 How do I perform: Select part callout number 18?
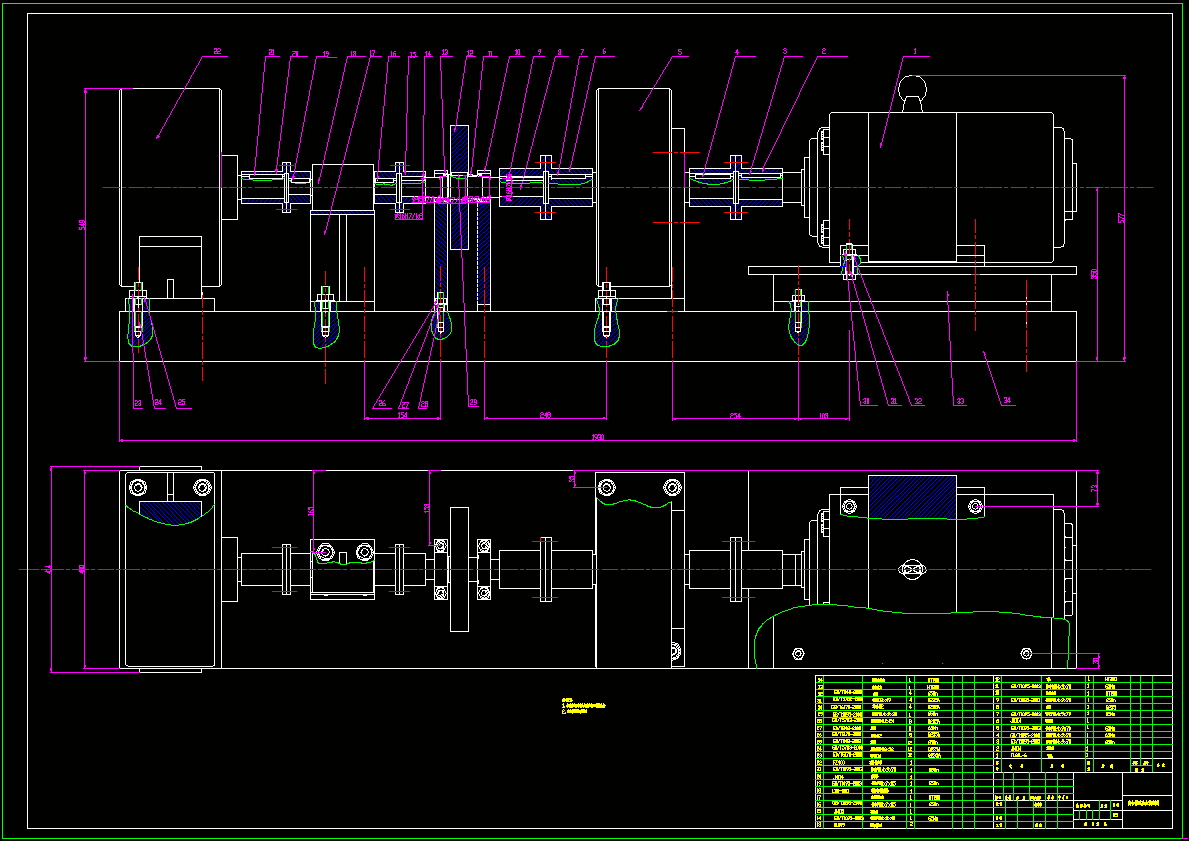[353, 54]
